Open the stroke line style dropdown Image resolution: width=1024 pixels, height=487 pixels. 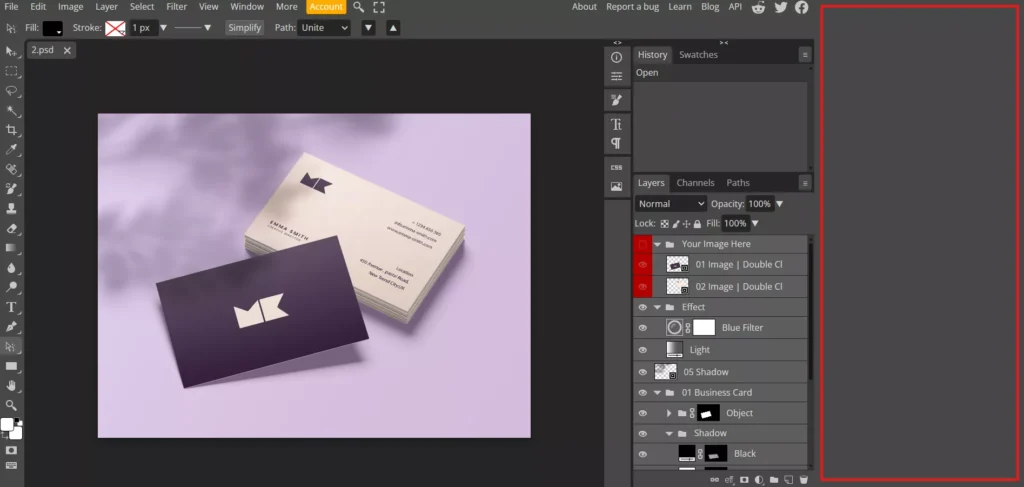(x=193, y=28)
